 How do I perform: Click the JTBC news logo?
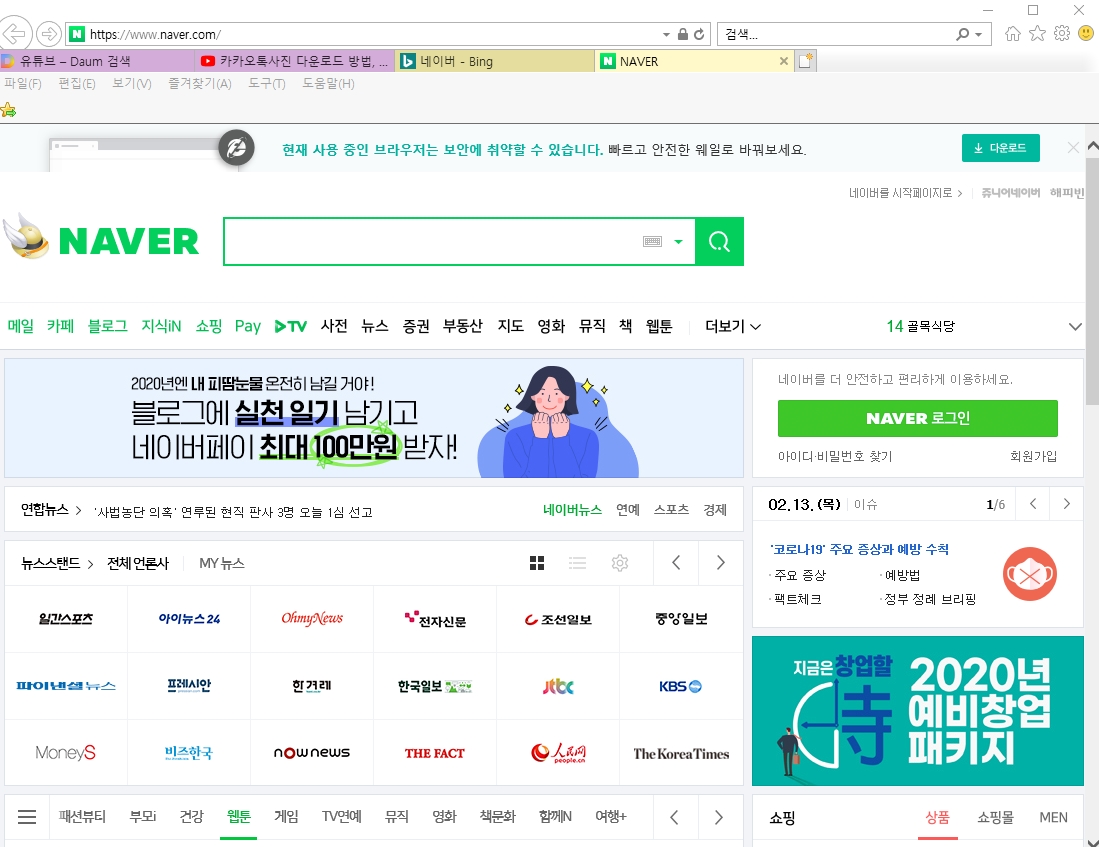point(558,686)
